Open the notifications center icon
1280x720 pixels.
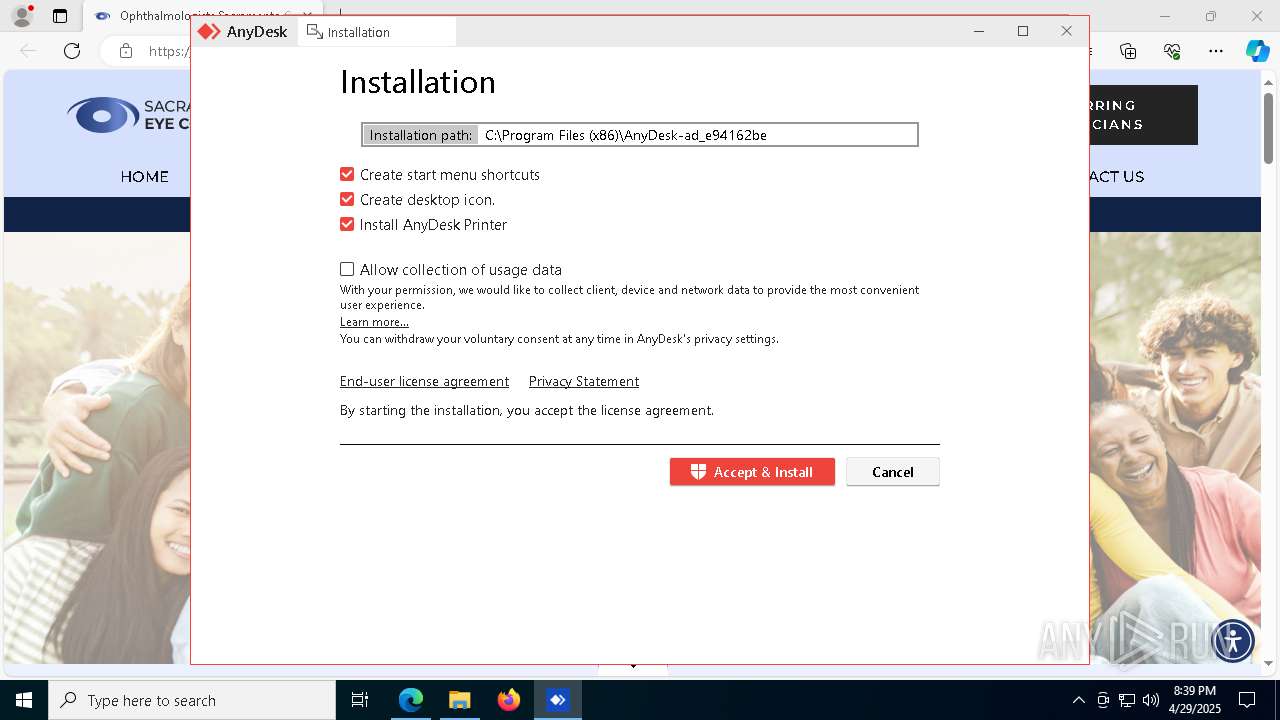[1247, 700]
